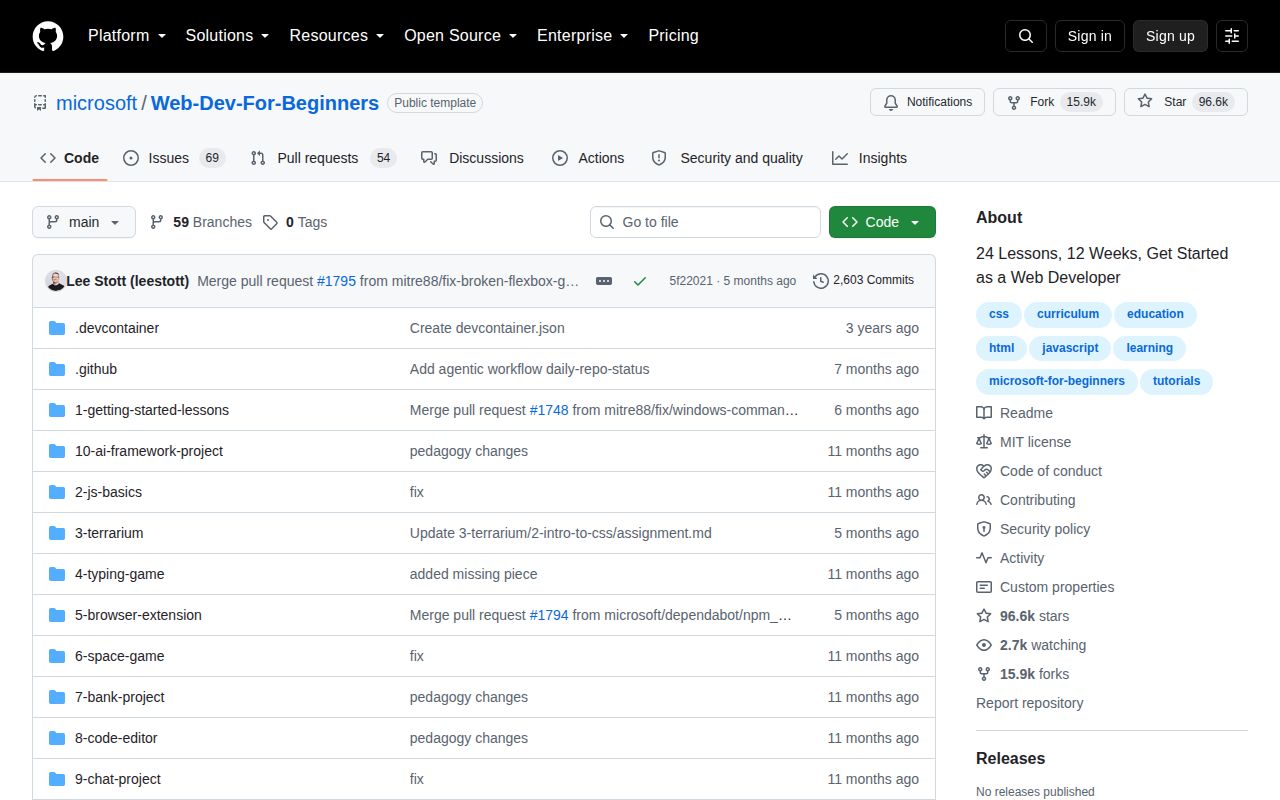Select the curriculum topic tag
Viewport: 1280px width, 800px height.
(x=1068, y=314)
